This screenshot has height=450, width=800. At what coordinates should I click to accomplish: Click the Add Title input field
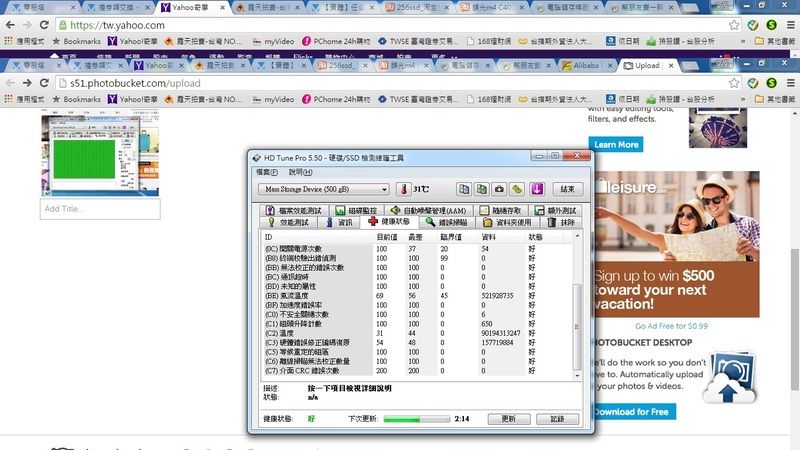coord(100,209)
